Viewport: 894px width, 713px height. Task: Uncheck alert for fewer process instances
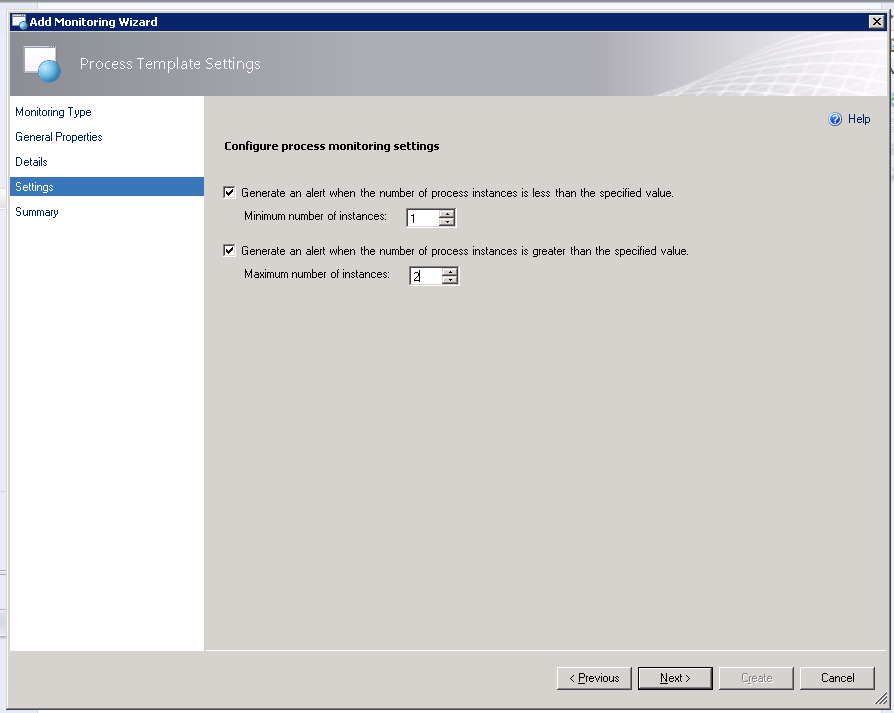pos(230,193)
